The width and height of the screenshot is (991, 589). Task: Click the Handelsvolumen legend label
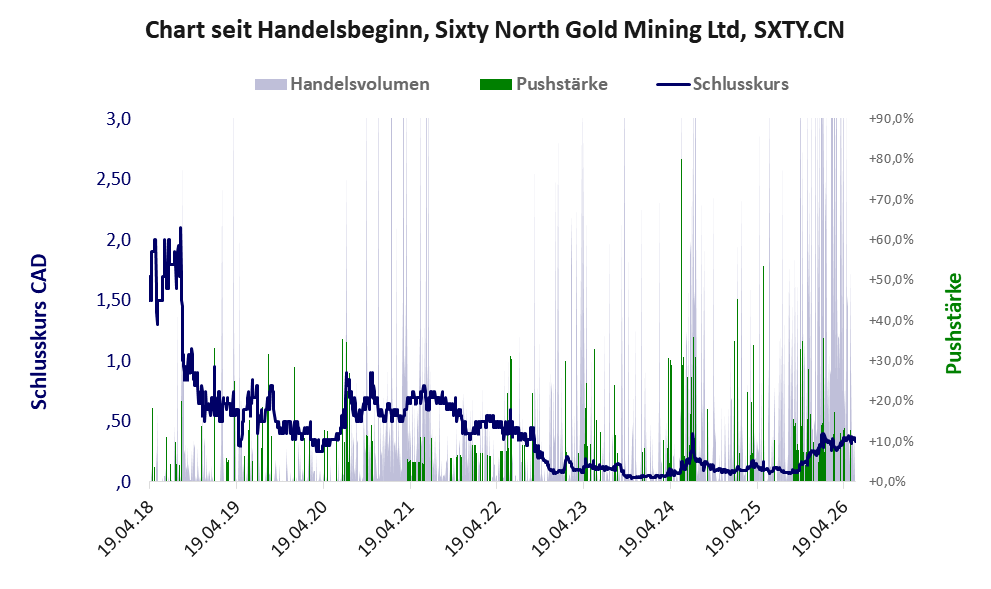pyautogui.click(x=360, y=84)
